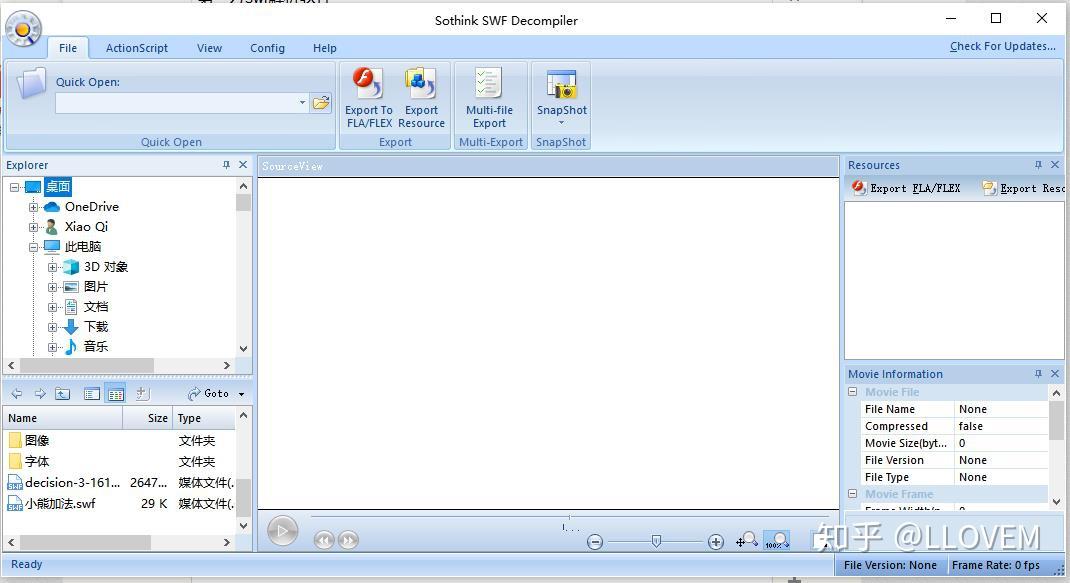Switch file browser to list view

point(91,394)
